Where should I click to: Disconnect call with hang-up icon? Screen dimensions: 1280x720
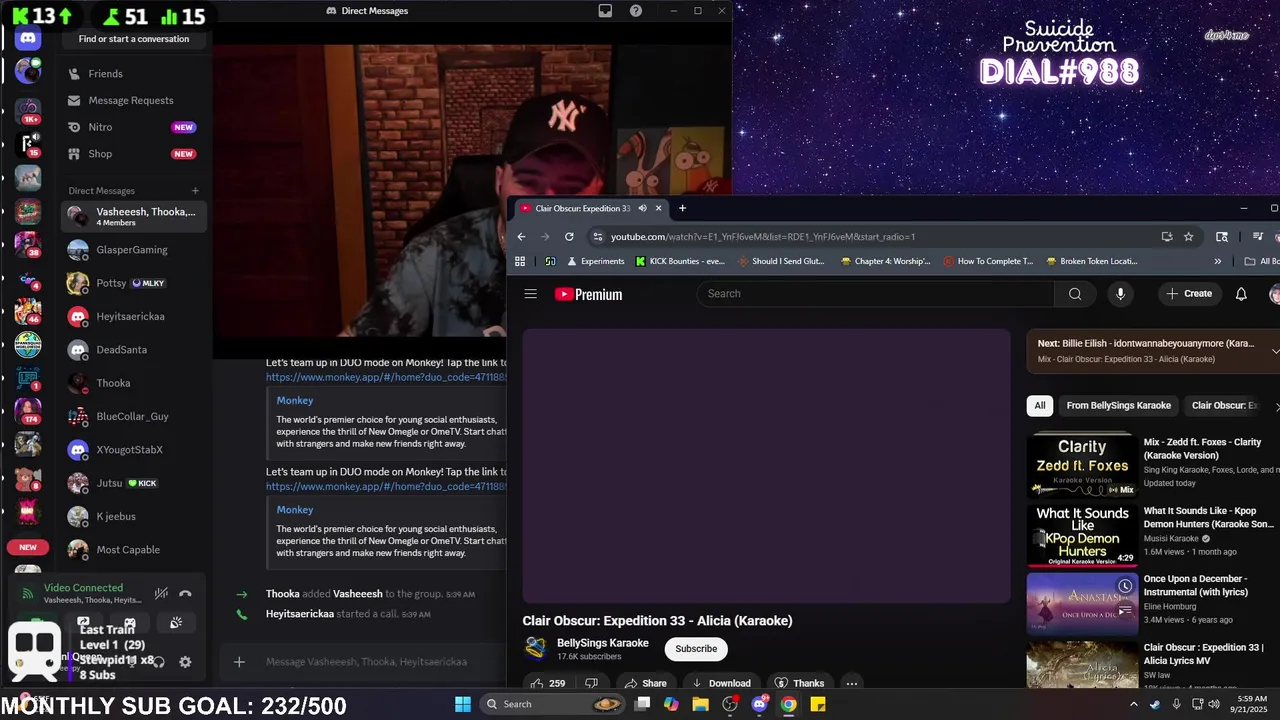pos(185,593)
